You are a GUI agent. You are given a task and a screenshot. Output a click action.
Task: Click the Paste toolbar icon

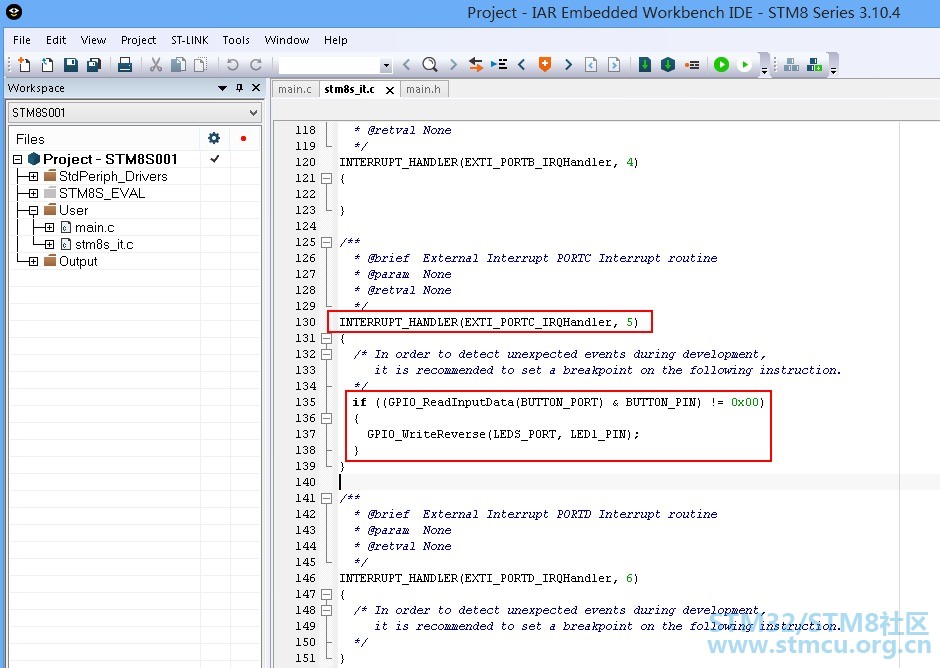(x=201, y=64)
